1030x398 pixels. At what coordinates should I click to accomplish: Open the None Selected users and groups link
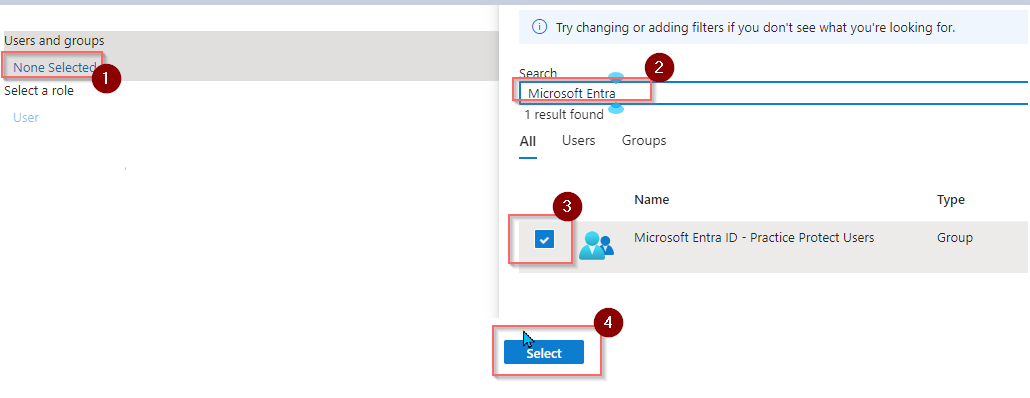pos(55,67)
